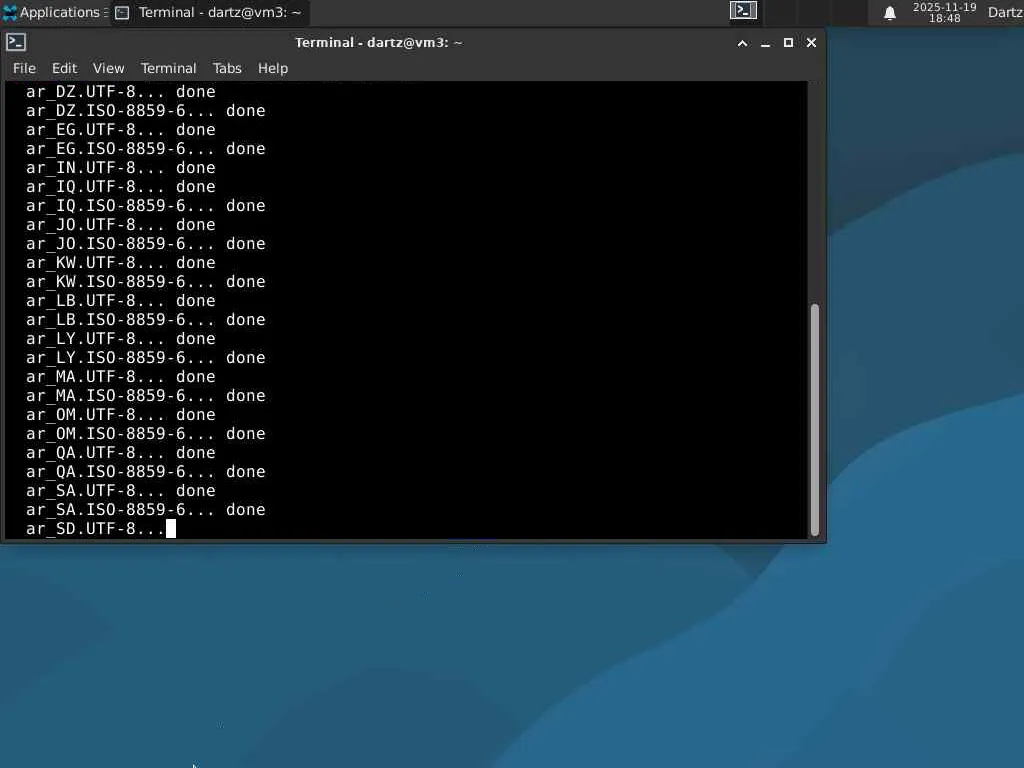Click the line 'ar_IN.UTF-8... done'
Image resolution: width=1024 pixels, height=768 pixels.
pyautogui.click(x=121, y=167)
